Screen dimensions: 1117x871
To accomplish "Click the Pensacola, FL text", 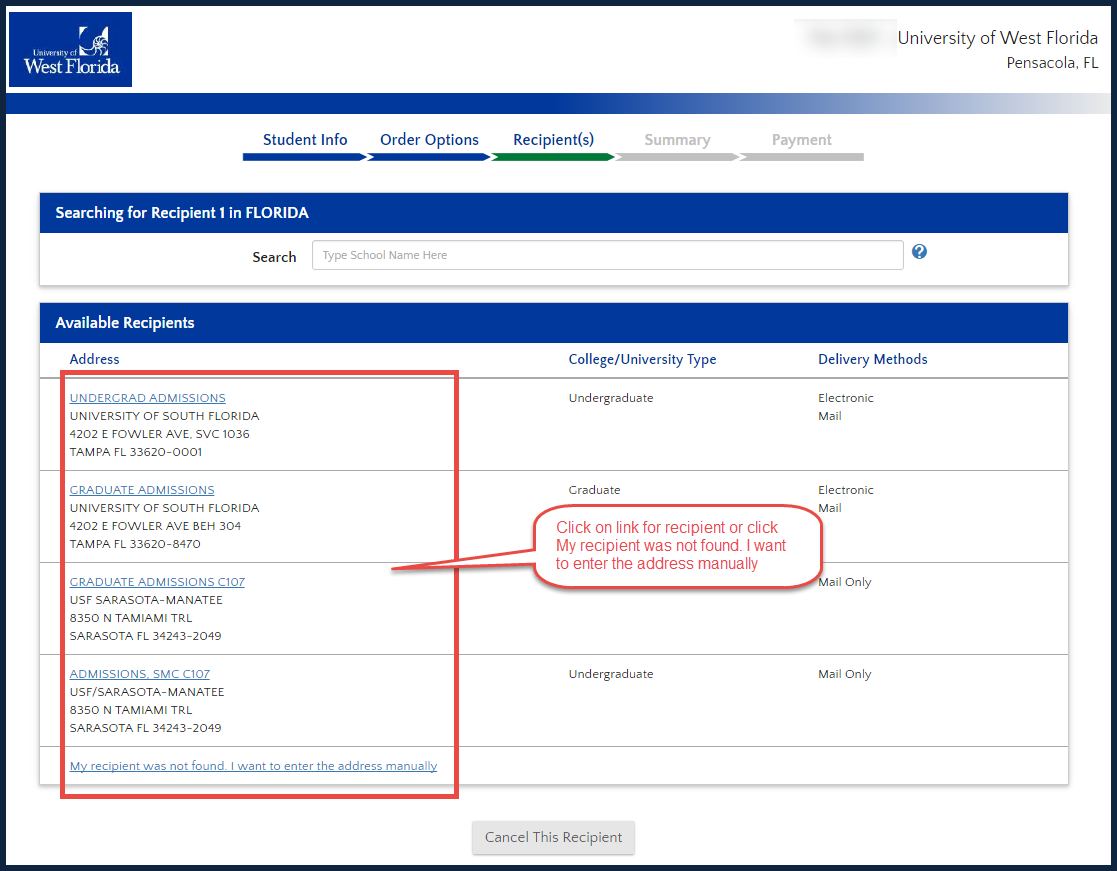I will click(x=1052, y=63).
